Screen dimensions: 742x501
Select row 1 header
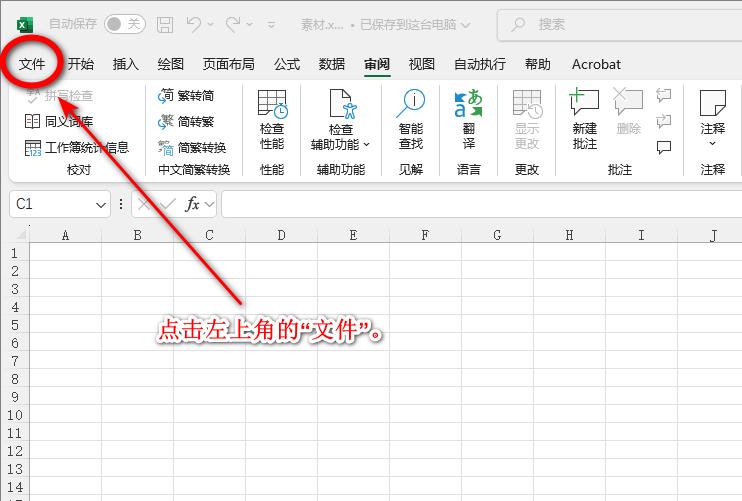(15, 253)
